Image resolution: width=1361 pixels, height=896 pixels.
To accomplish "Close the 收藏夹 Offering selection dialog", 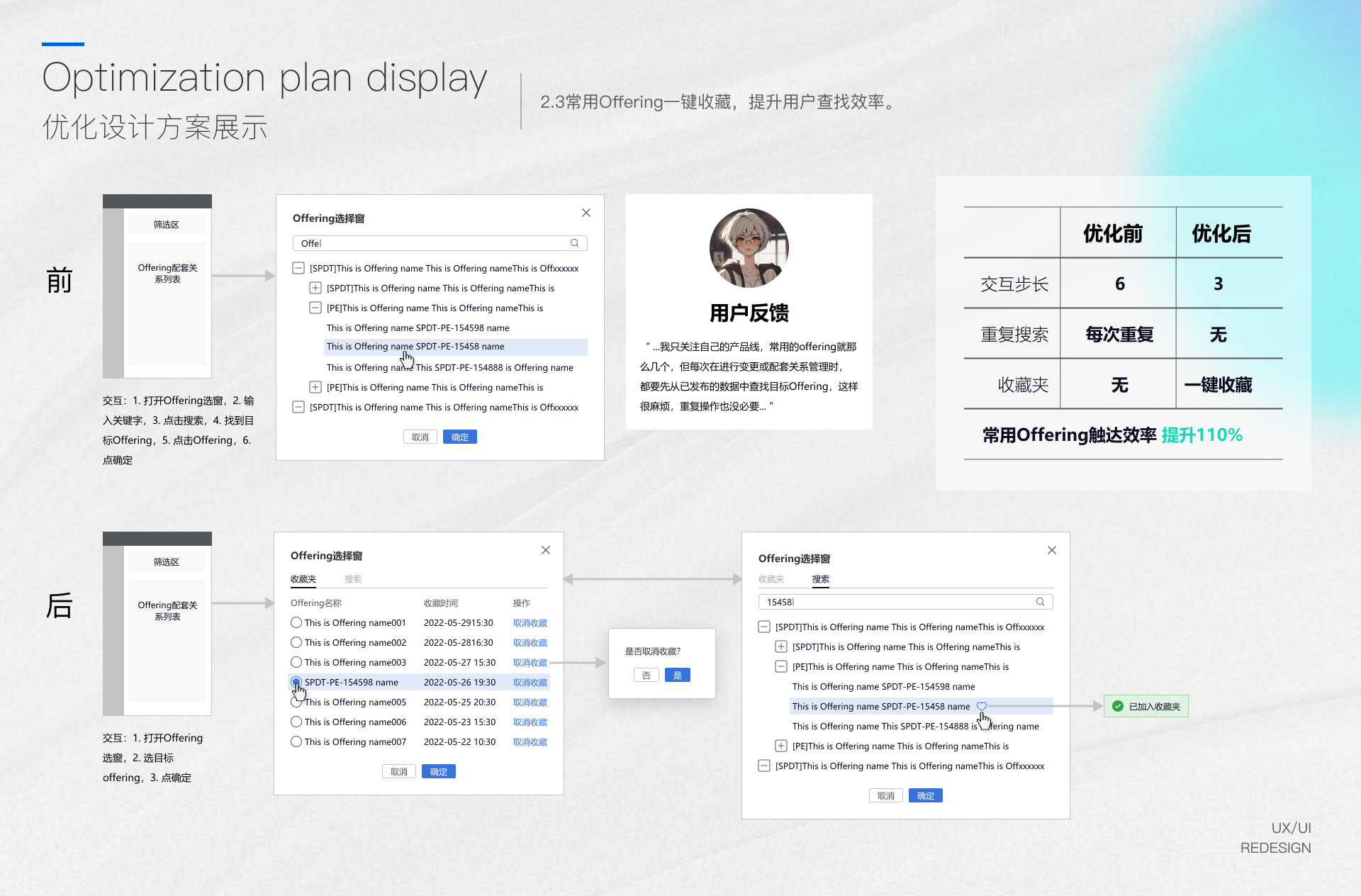I will pyautogui.click(x=546, y=550).
